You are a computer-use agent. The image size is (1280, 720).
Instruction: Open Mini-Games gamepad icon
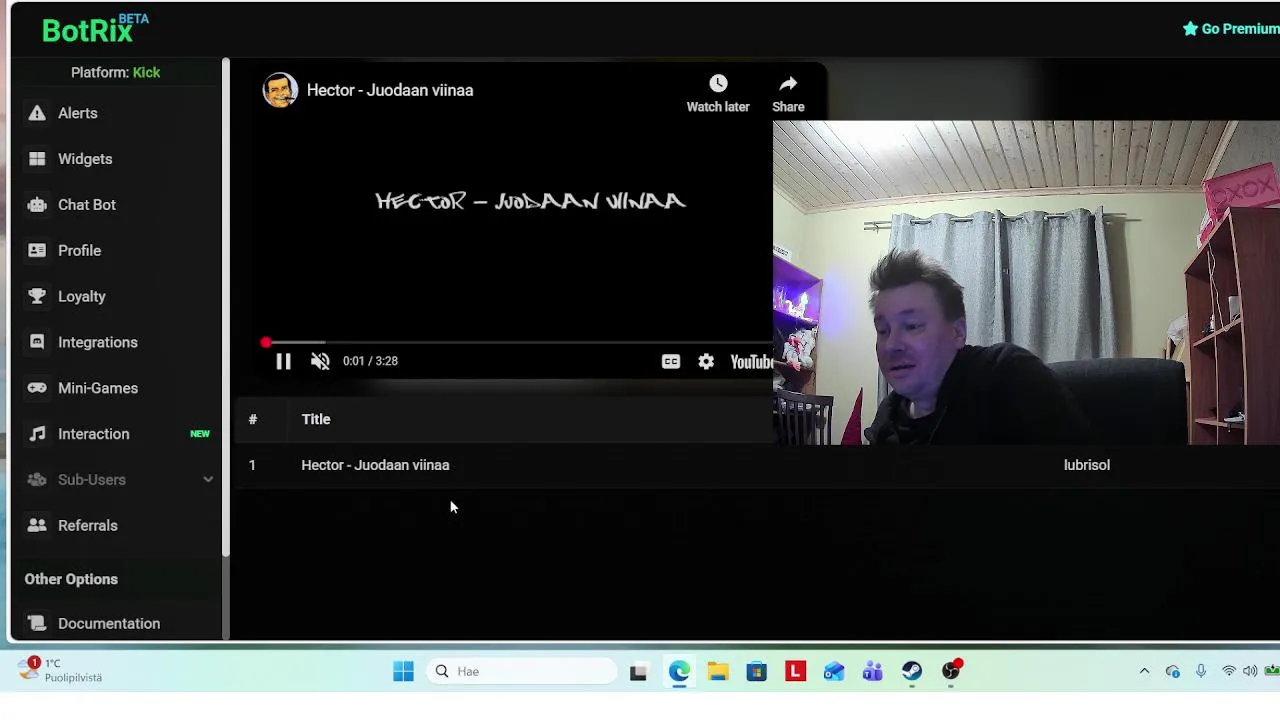click(37, 388)
